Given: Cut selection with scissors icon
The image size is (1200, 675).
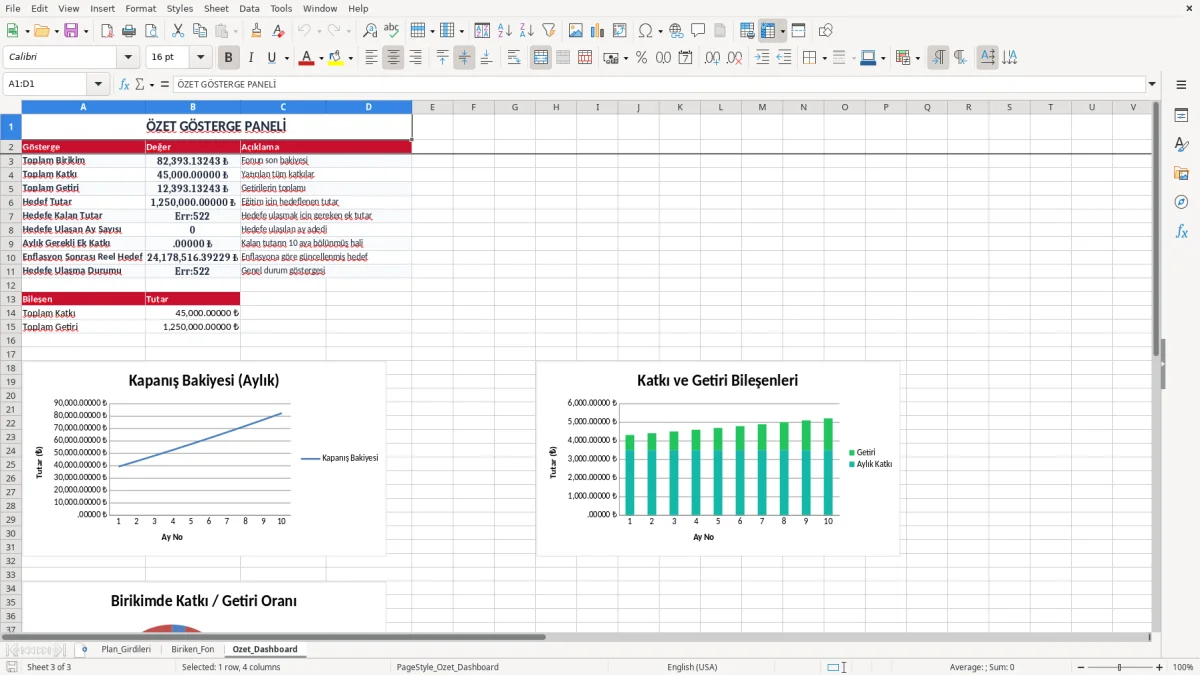Looking at the screenshot, I should coord(177,31).
